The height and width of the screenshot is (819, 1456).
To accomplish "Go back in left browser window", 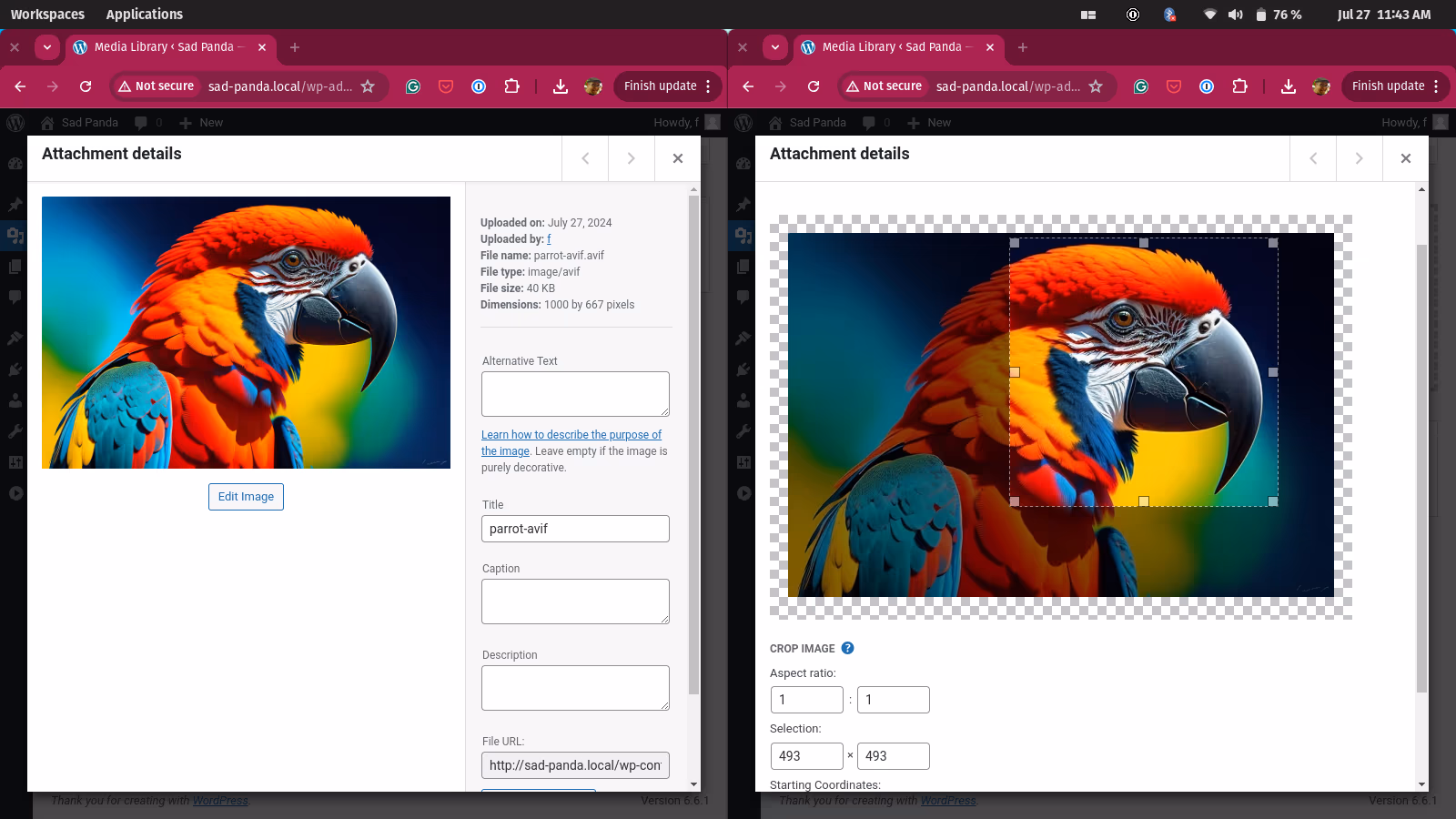I will pos(20,86).
